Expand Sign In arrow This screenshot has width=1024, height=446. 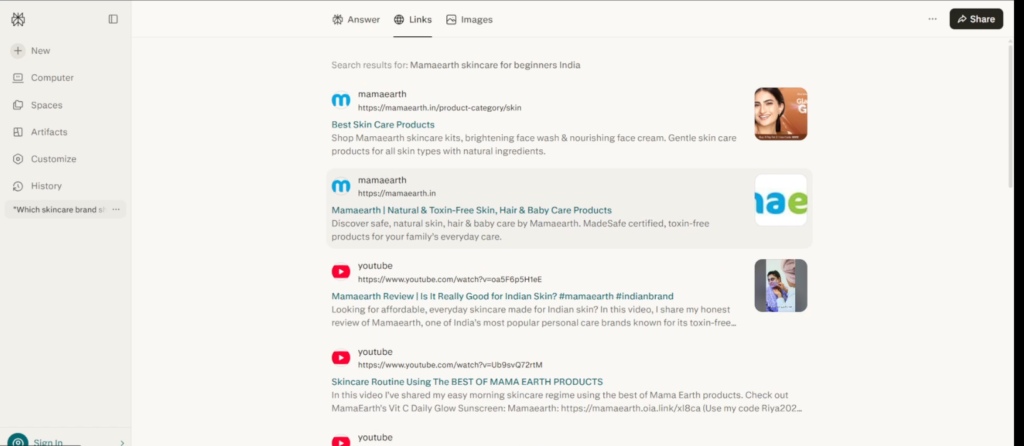point(122,443)
